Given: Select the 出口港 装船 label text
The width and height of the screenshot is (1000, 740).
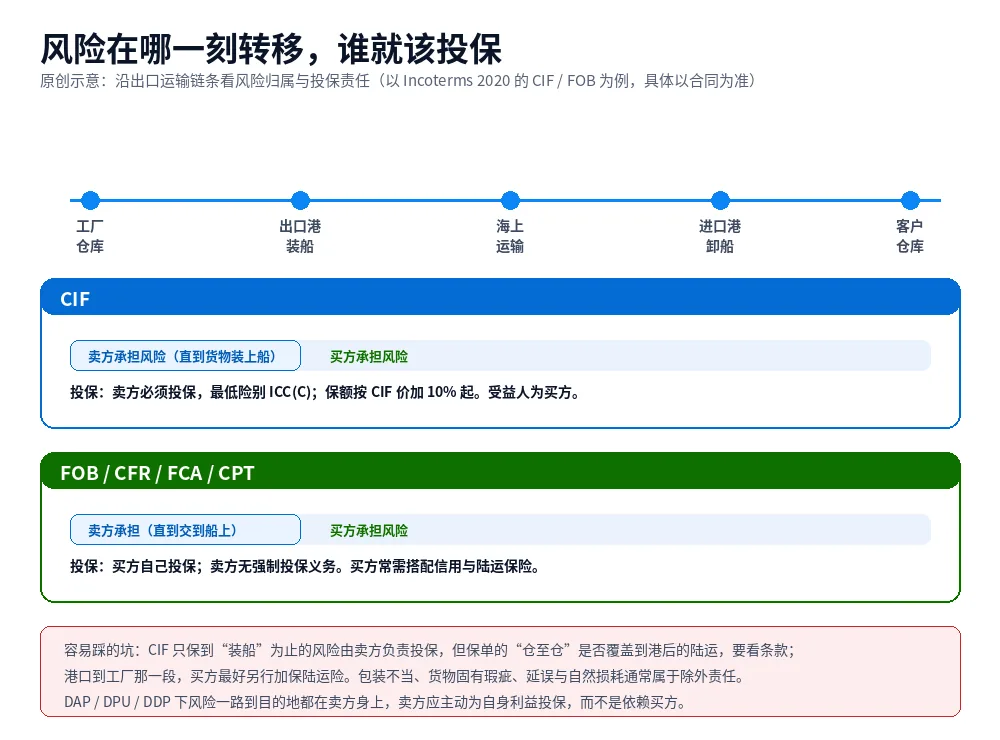Looking at the screenshot, I should tap(300, 236).
